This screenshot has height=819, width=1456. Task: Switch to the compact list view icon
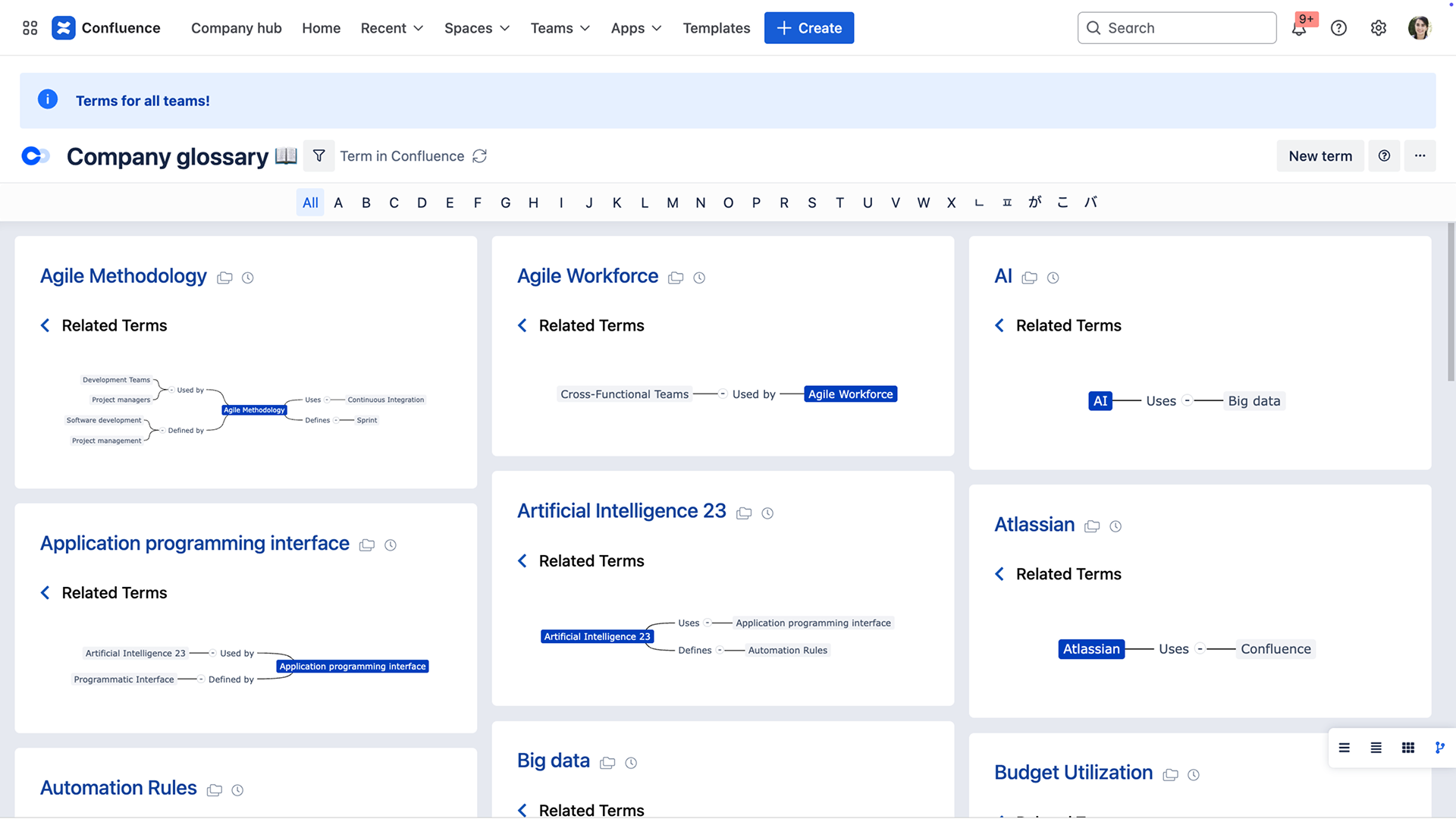coord(1345,748)
